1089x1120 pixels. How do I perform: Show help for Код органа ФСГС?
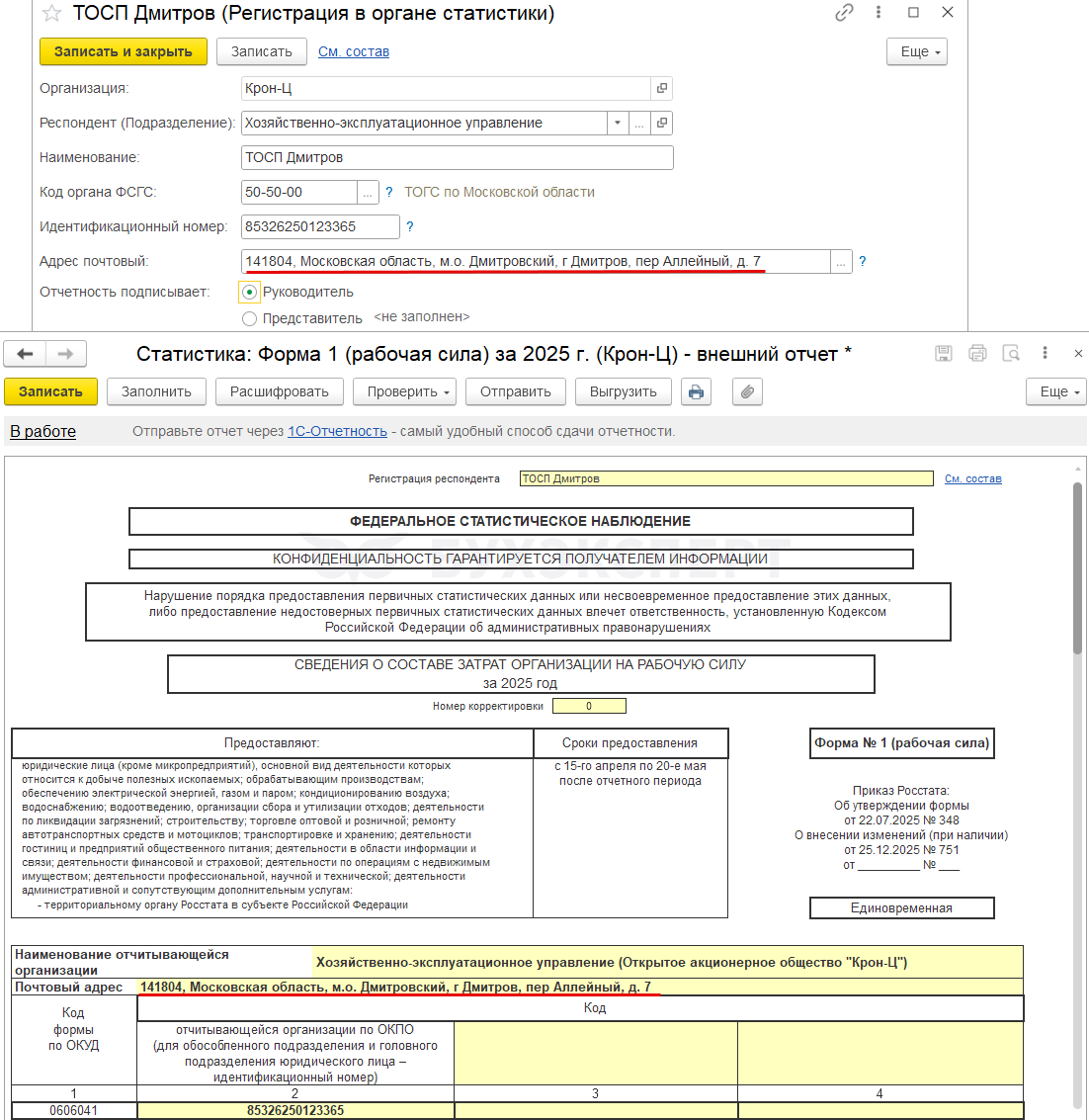click(389, 192)
